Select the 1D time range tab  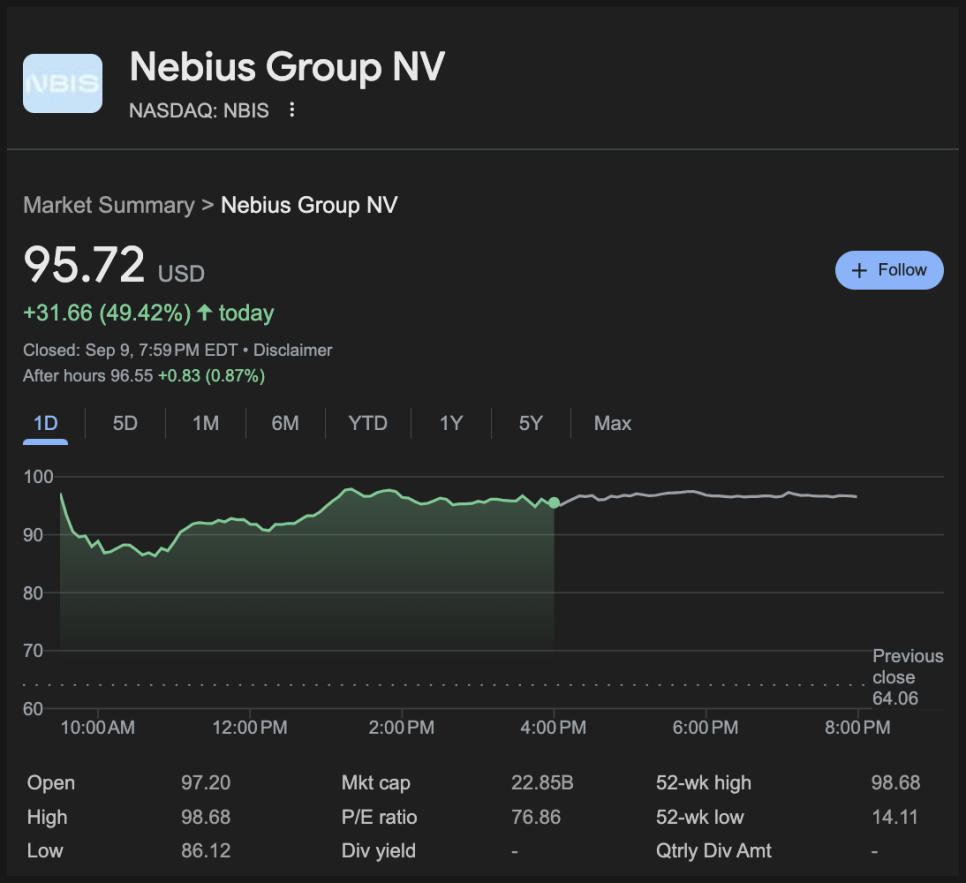point(46,423)
